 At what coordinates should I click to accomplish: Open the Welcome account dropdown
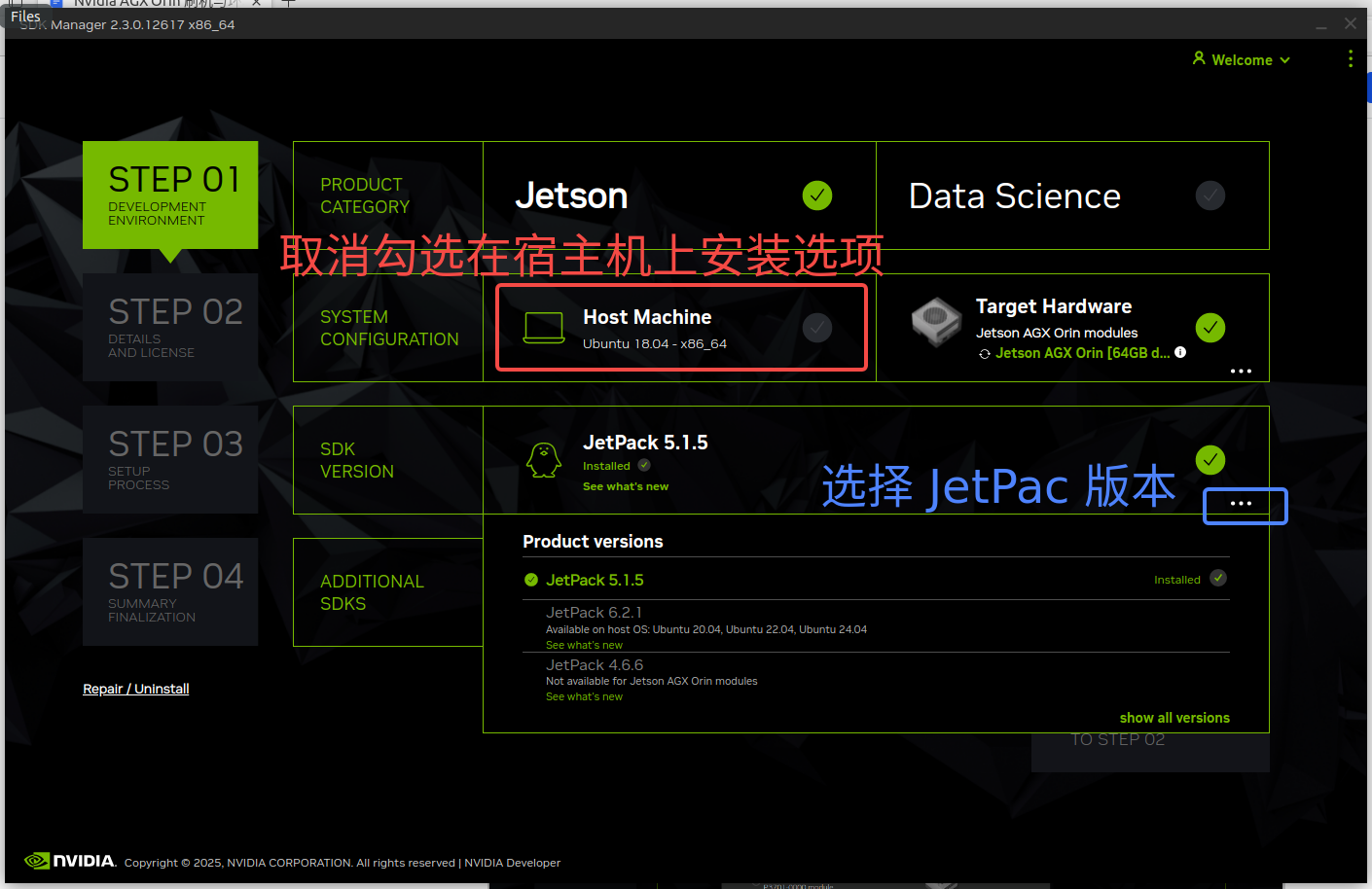tap(1242, 59)
